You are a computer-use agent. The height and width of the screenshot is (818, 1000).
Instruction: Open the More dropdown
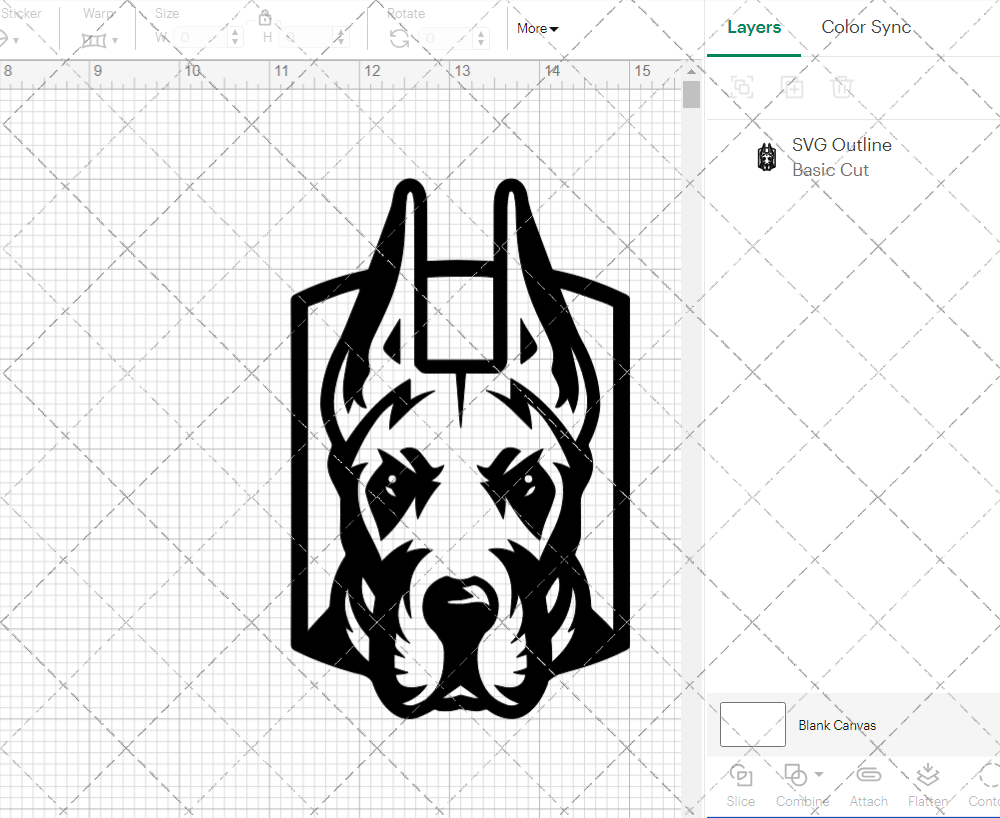tap(537, 28)
